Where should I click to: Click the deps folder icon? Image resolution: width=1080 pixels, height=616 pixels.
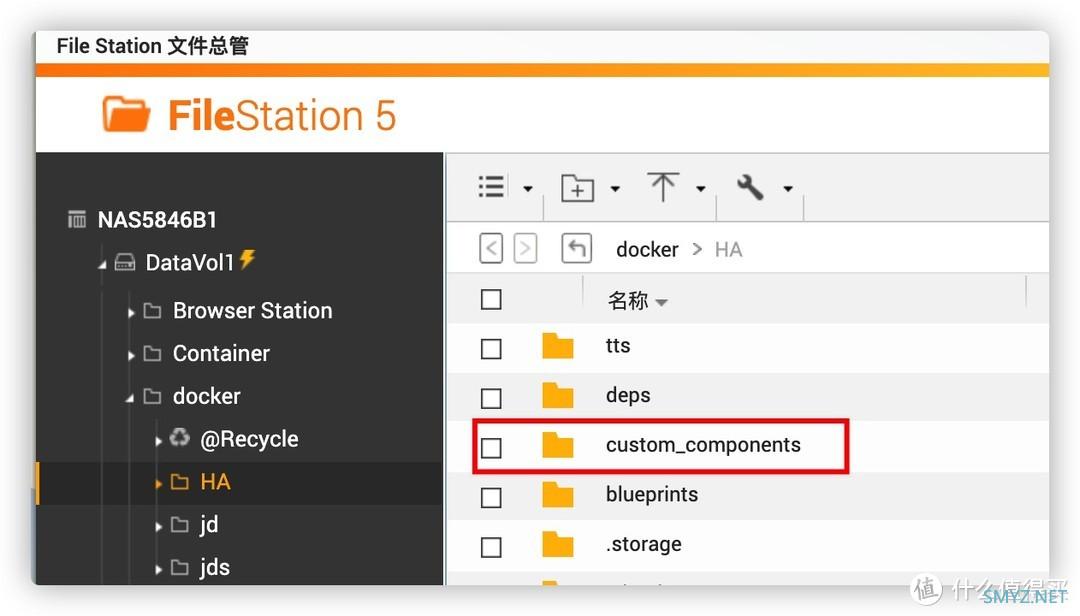[557, 396]
